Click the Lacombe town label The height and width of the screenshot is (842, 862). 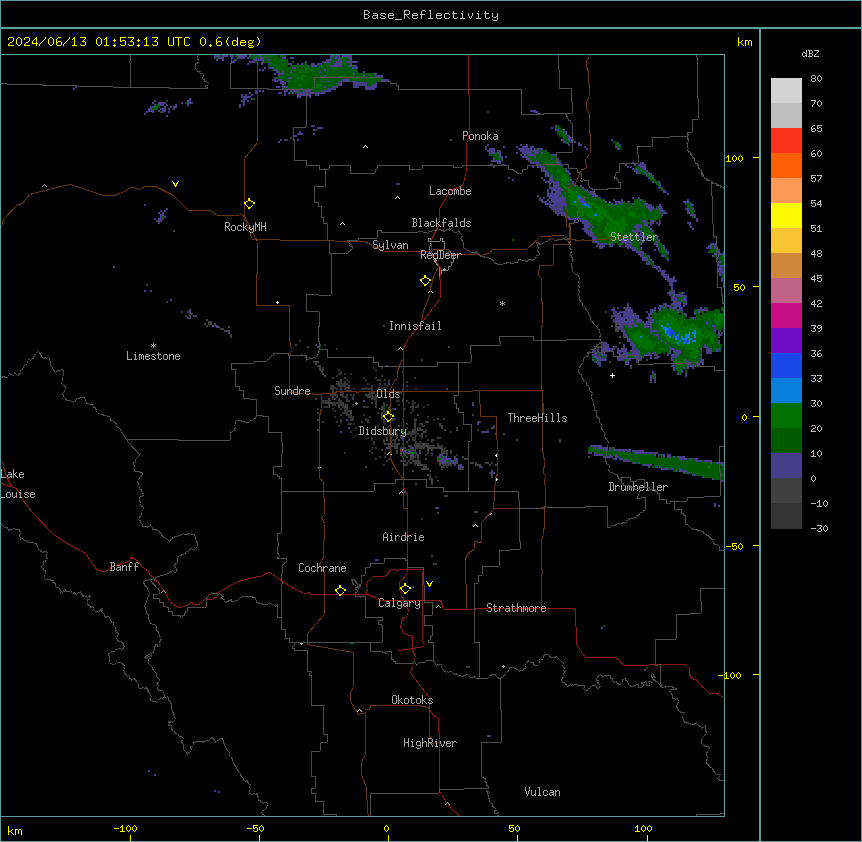450,191
